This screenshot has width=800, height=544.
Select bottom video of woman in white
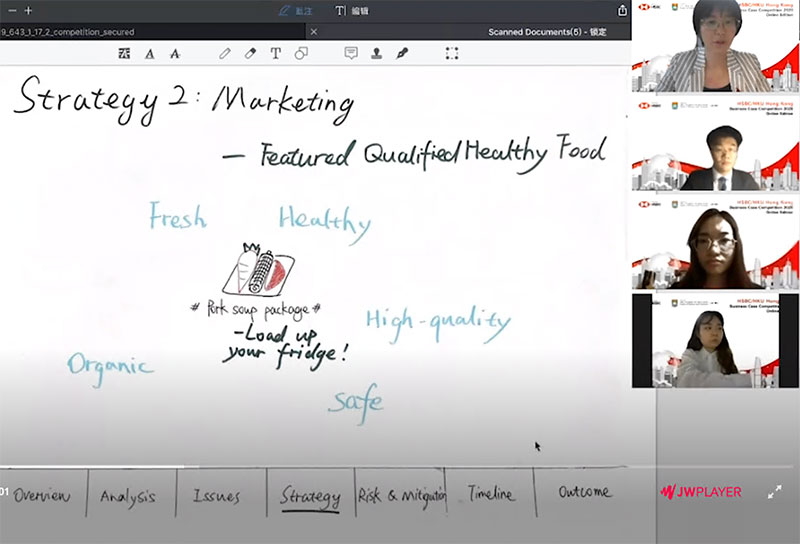pos(715,341)
